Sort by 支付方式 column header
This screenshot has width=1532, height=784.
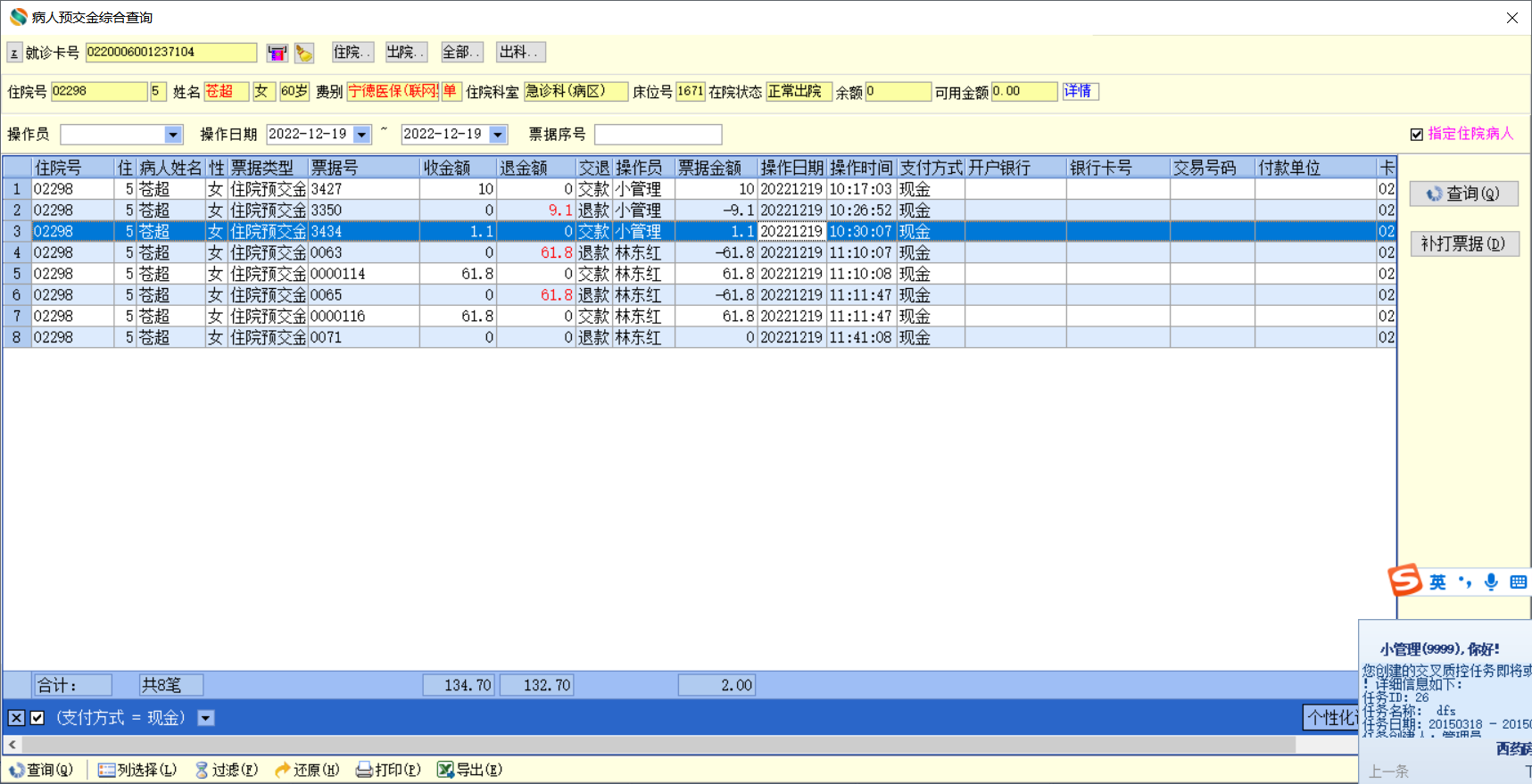[x=931, y=168]
